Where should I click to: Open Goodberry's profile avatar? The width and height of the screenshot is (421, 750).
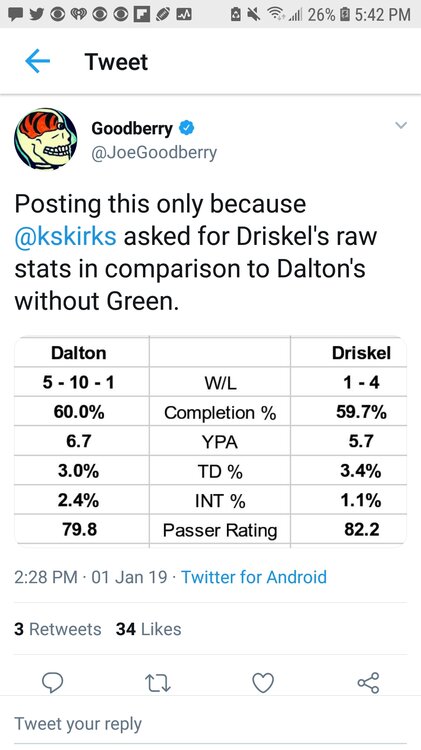tap(46, 139)
